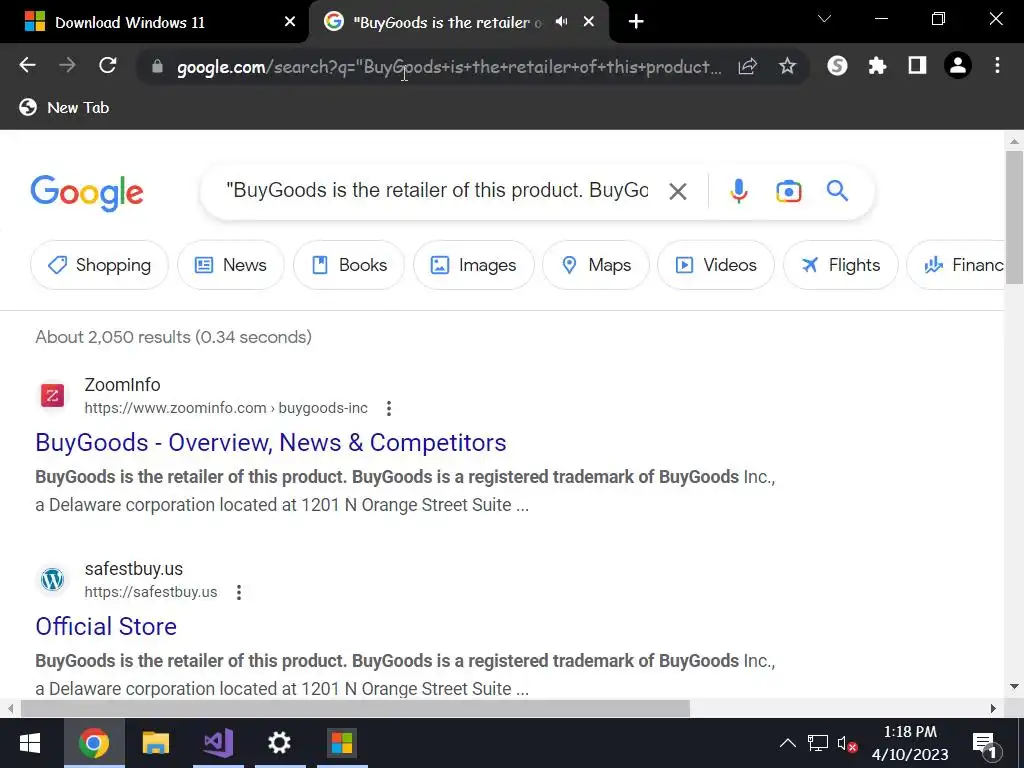This screenshot has height=768, width=1024.
Task: Click the browser forward arrow
Action: click(67, 65)
